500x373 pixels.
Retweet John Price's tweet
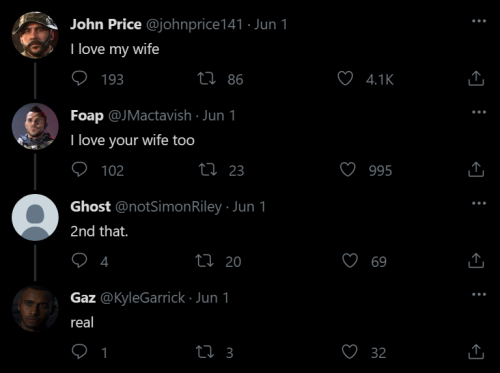(x=207, y=79)
